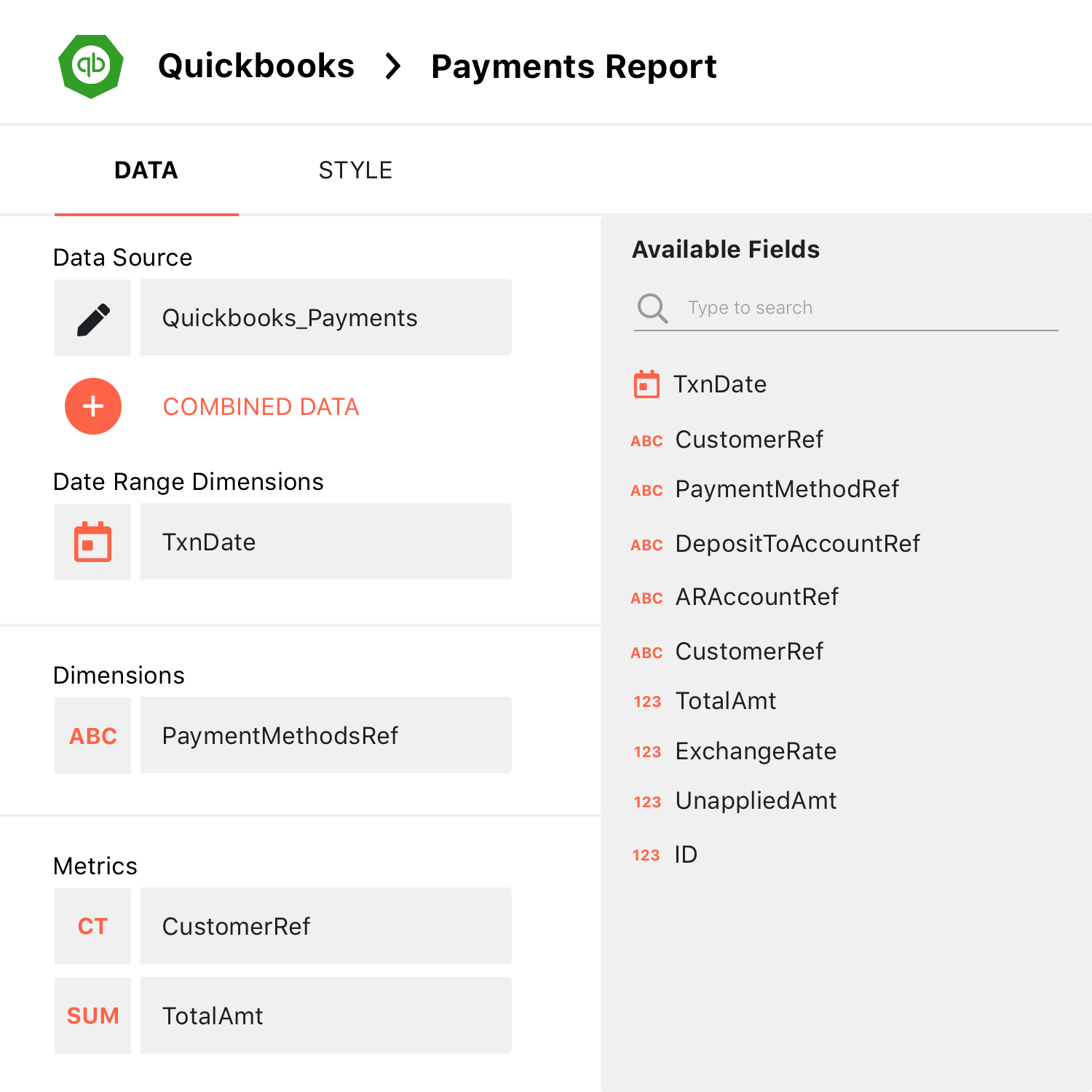Viewport: 1092px width, 1092px height.
Task: Click the Quickbooks hexagon logo
Action: click(x=91, y=66)
